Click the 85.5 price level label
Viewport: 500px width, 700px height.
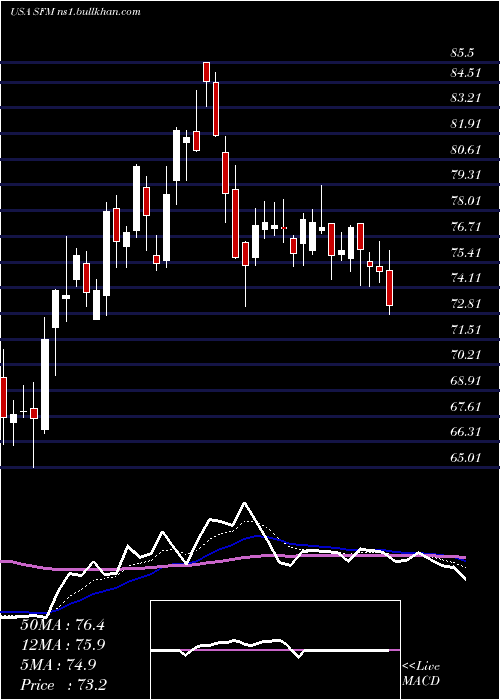(x=462, y=53)
